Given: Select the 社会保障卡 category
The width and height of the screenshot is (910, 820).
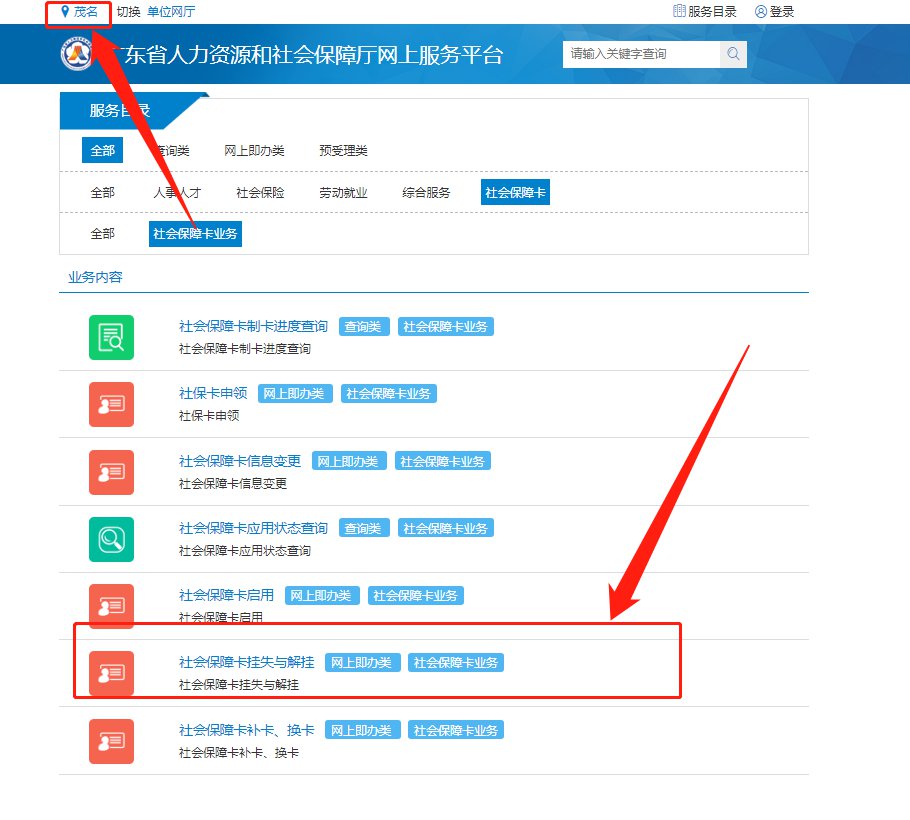Looking at the screenshot, I should coord(515,192).
